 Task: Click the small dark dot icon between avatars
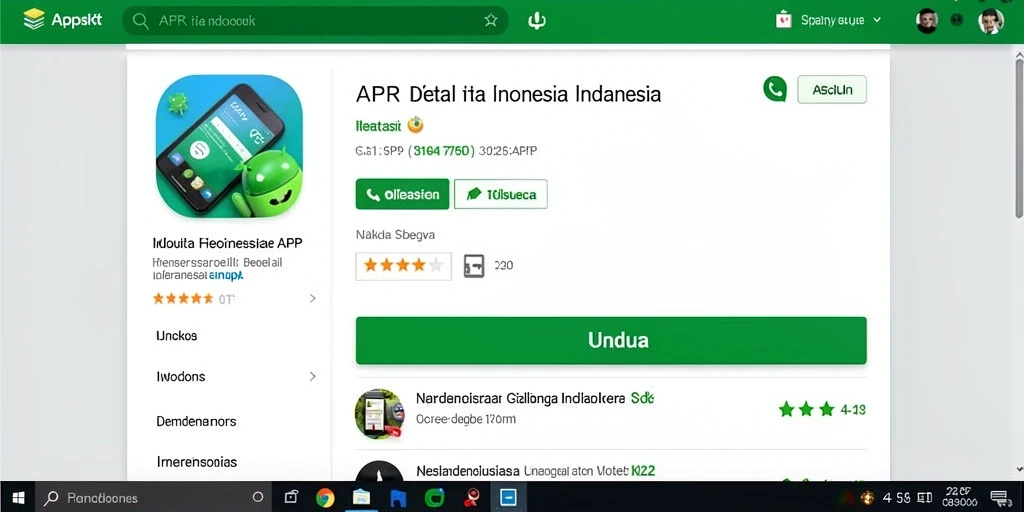(957, 20)
